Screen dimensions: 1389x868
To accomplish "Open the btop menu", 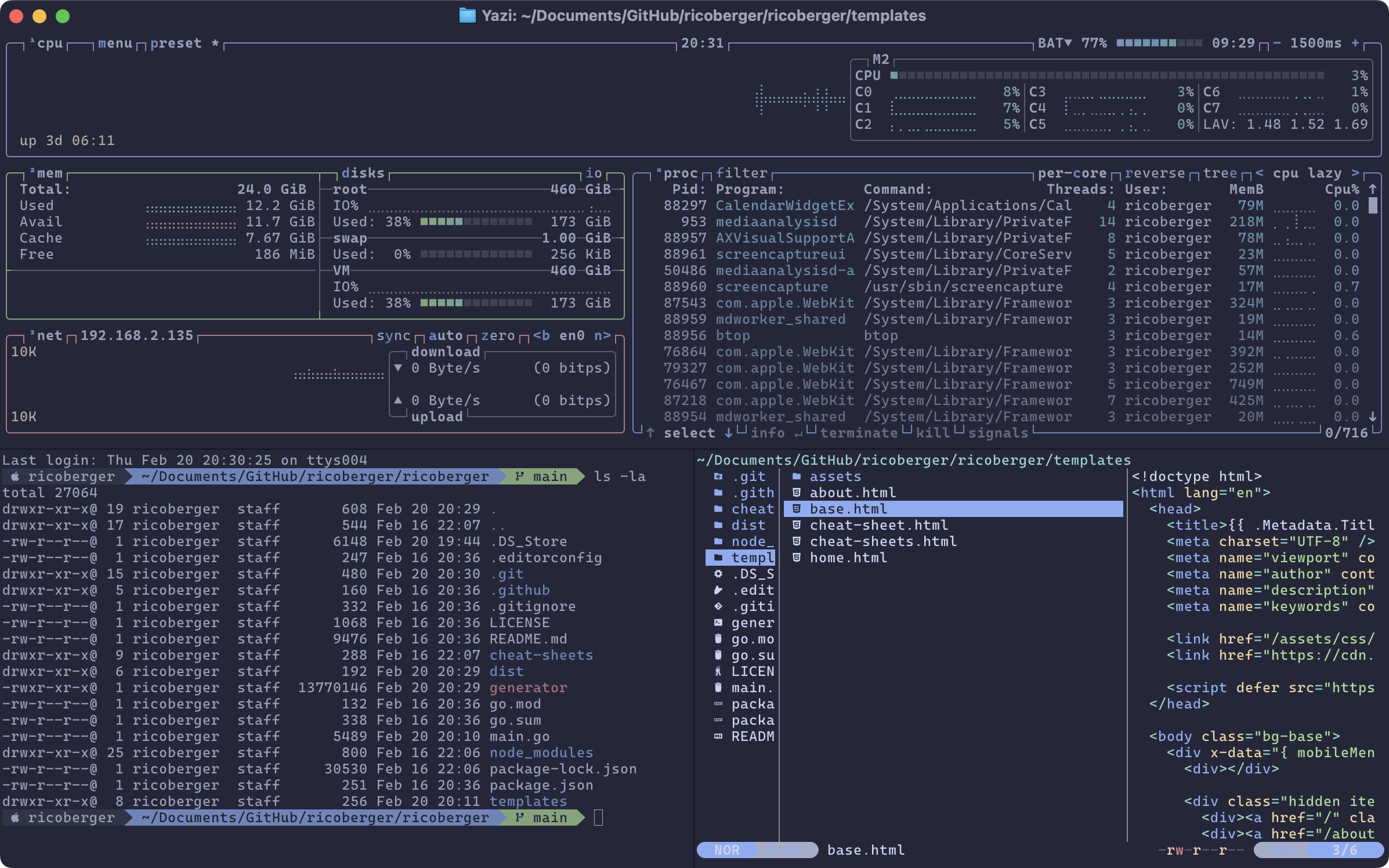I will tap(115, 43).
